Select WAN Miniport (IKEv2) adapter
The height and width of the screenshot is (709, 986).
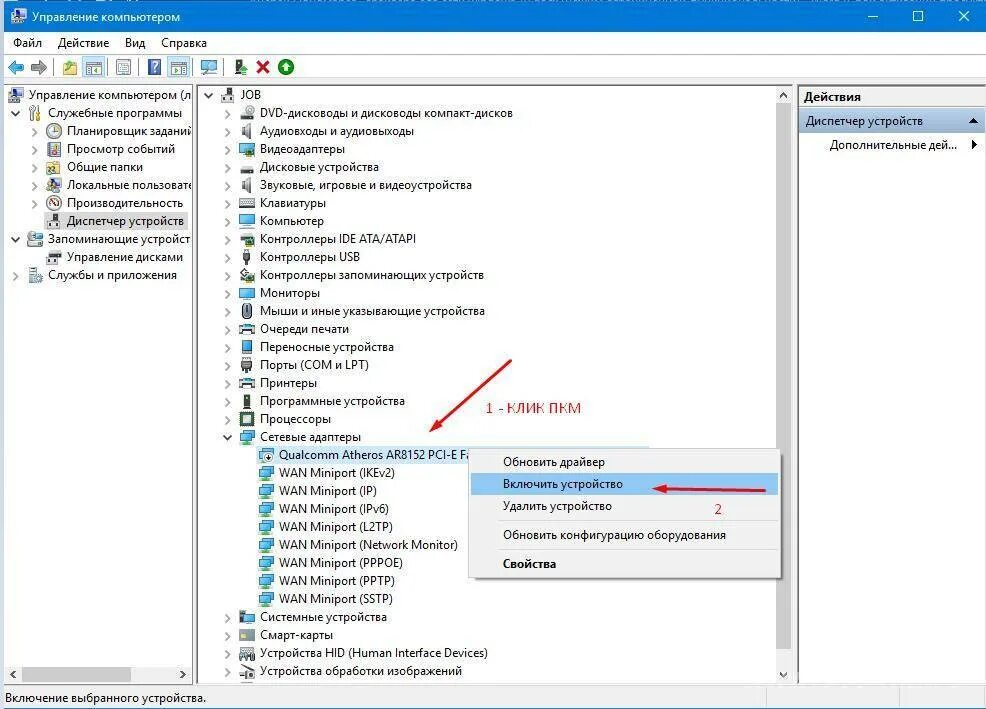(337, 473)
